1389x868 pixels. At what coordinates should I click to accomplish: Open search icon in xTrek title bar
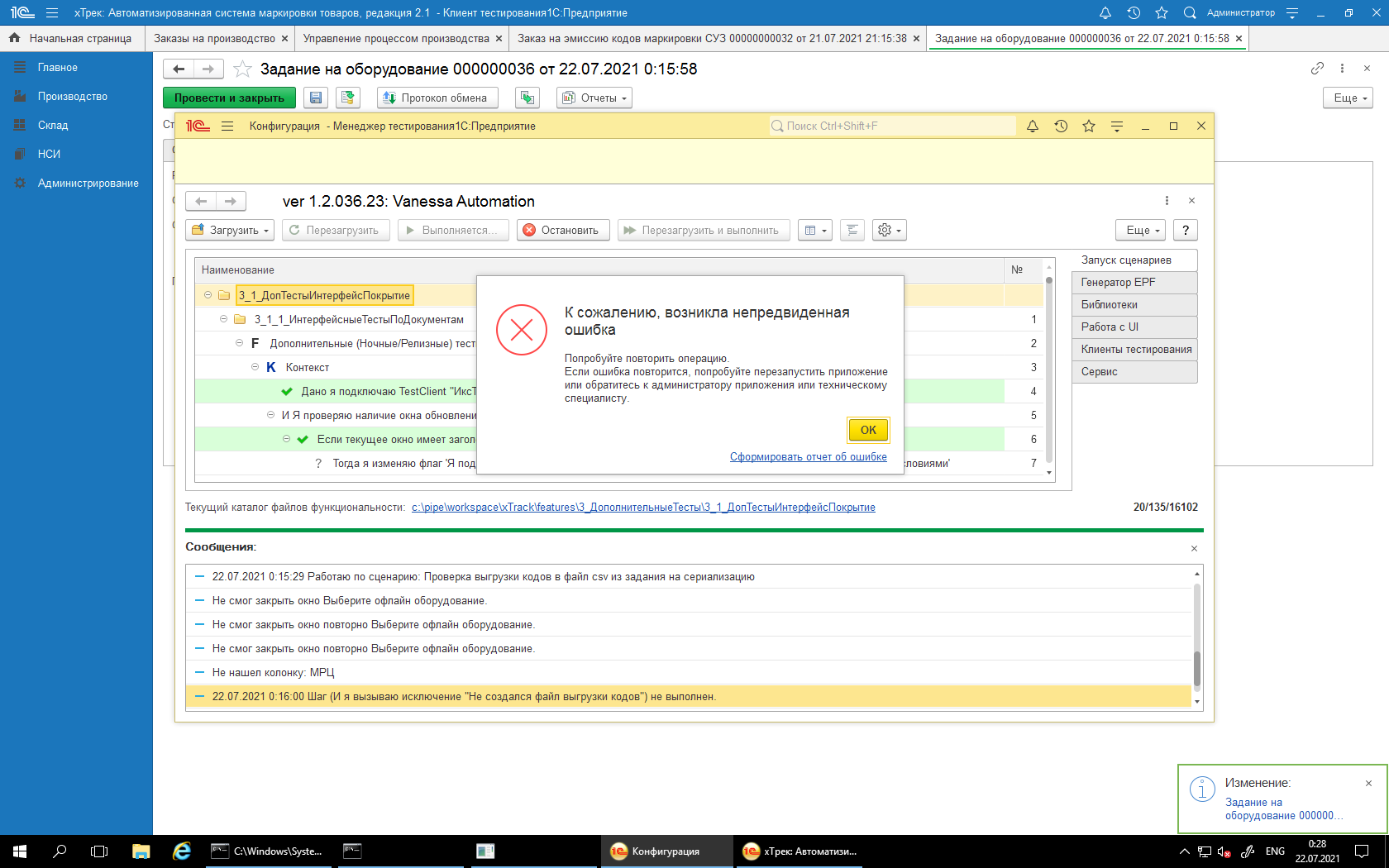1190,12
